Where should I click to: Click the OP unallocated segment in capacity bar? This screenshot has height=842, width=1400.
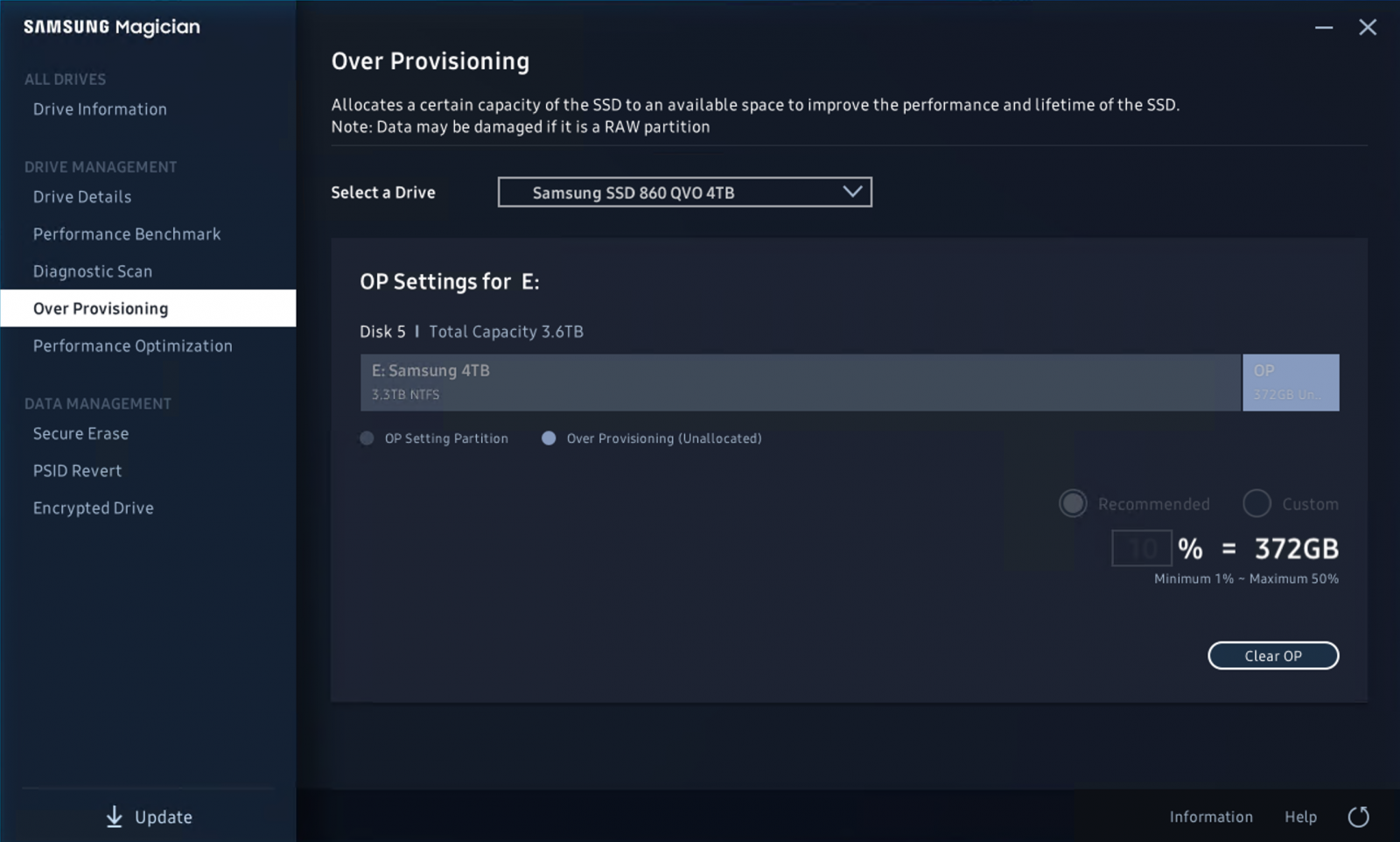coord(1291,382)
